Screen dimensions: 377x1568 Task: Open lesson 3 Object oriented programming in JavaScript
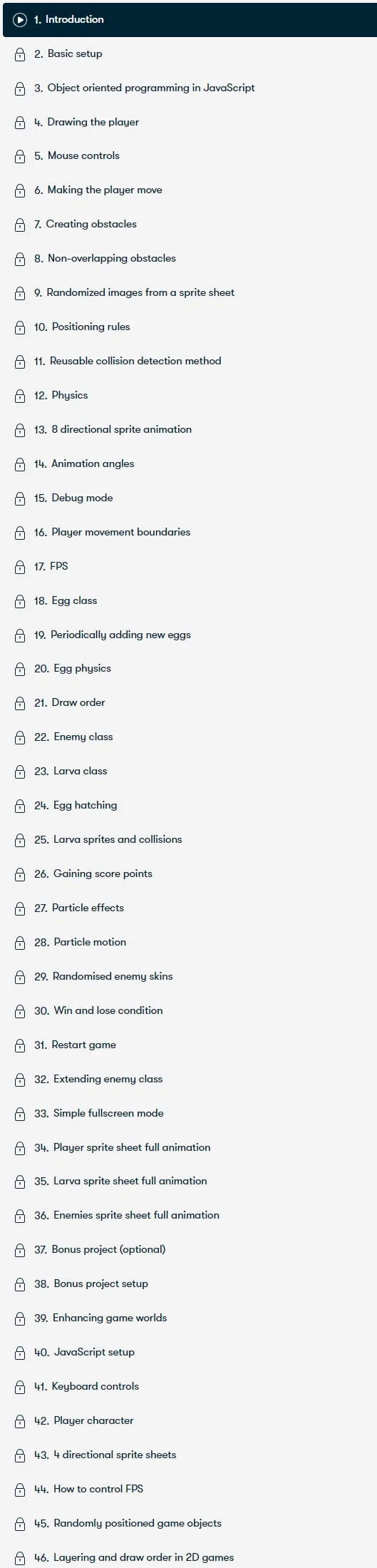190,88
